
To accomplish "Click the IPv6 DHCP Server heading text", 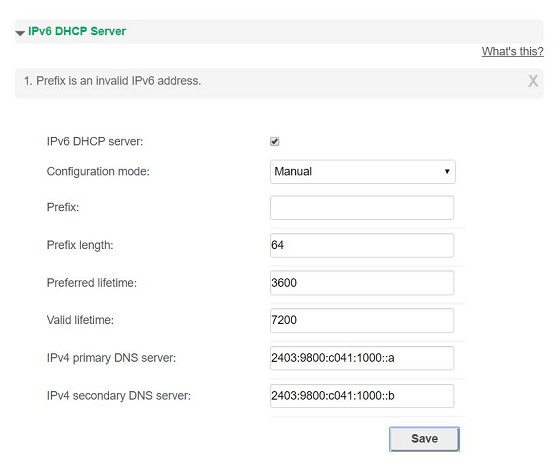I will 77,31.
